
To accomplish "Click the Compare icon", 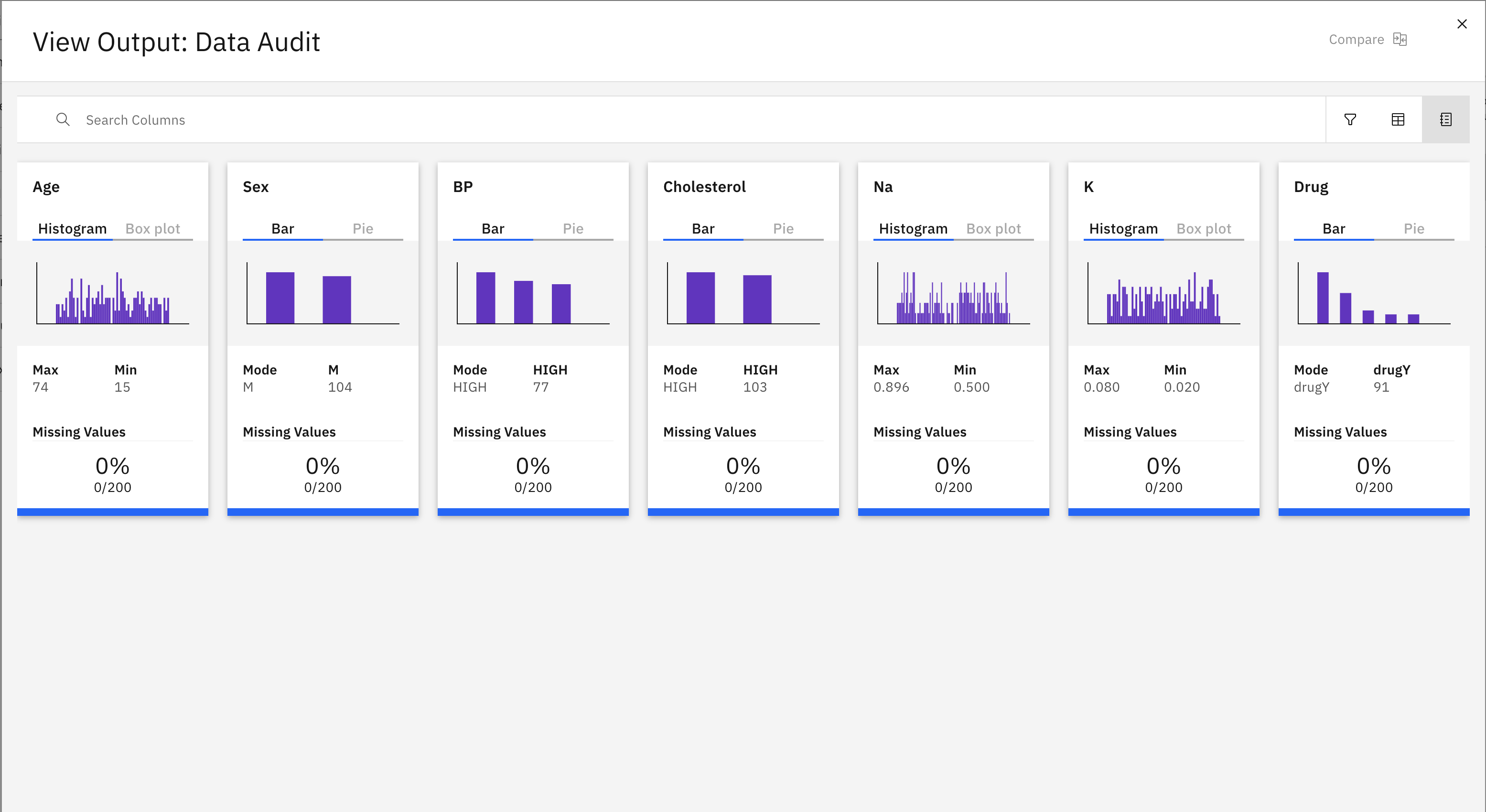I will (1400, 39).
